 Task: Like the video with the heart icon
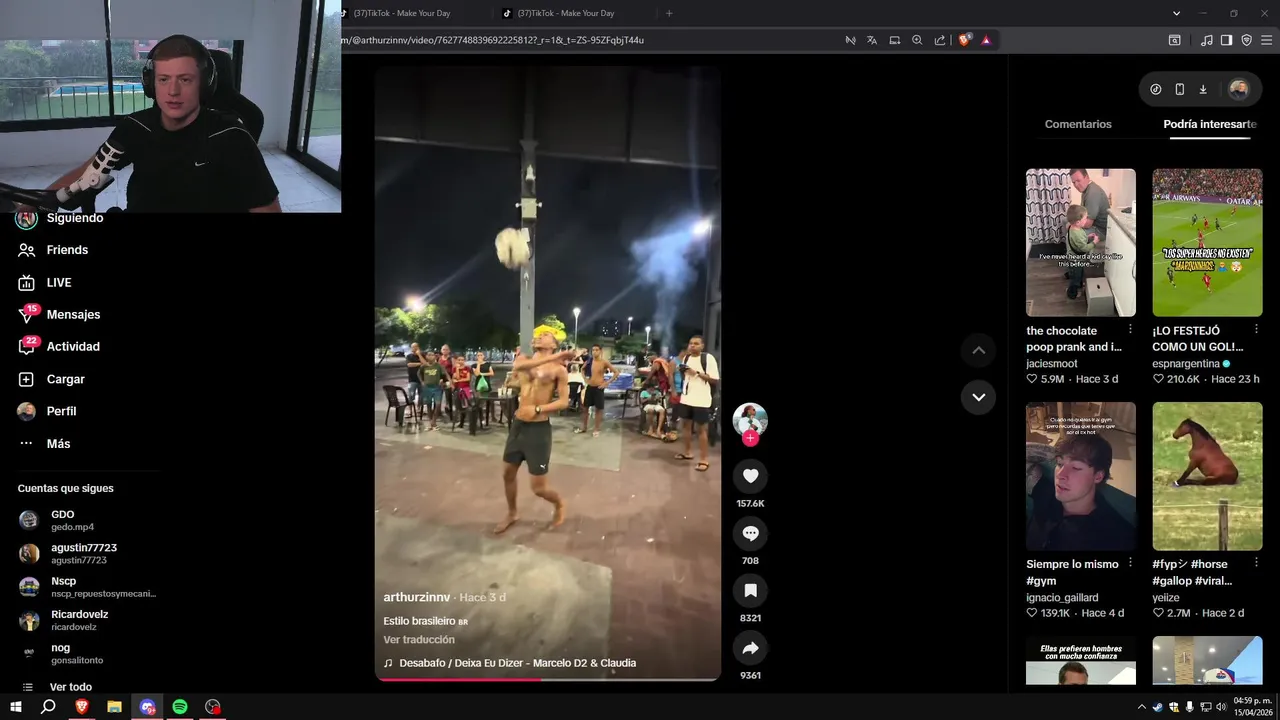750,476
